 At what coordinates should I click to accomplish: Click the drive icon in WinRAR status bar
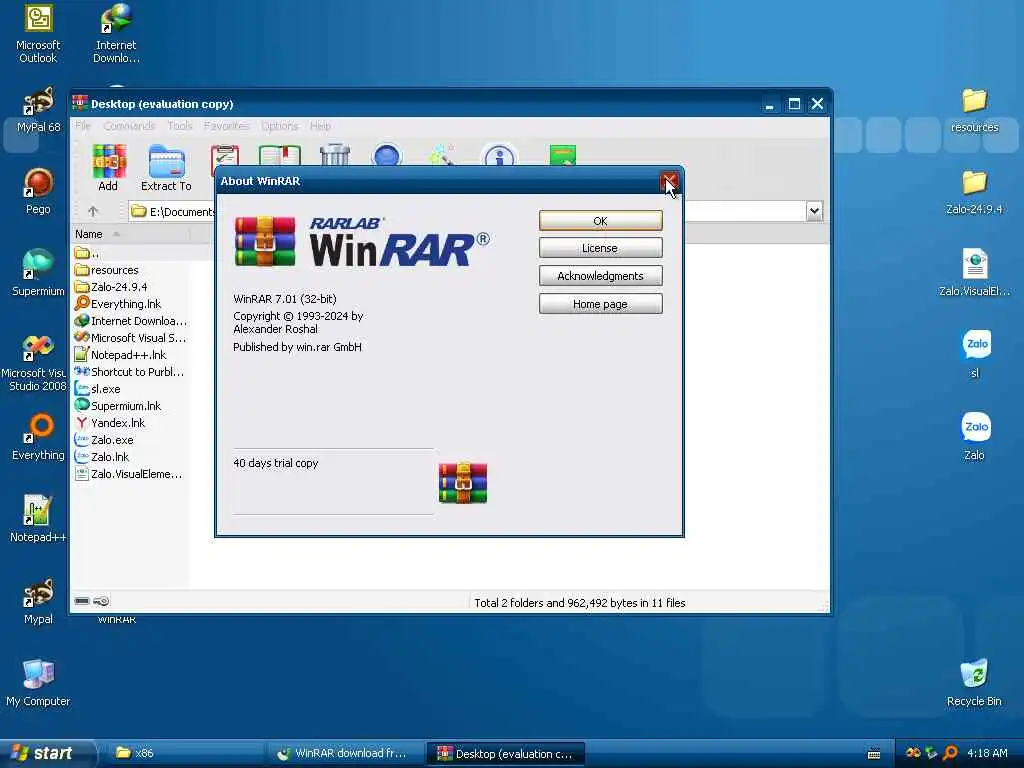pyautogui.click(x=82, y=601)
